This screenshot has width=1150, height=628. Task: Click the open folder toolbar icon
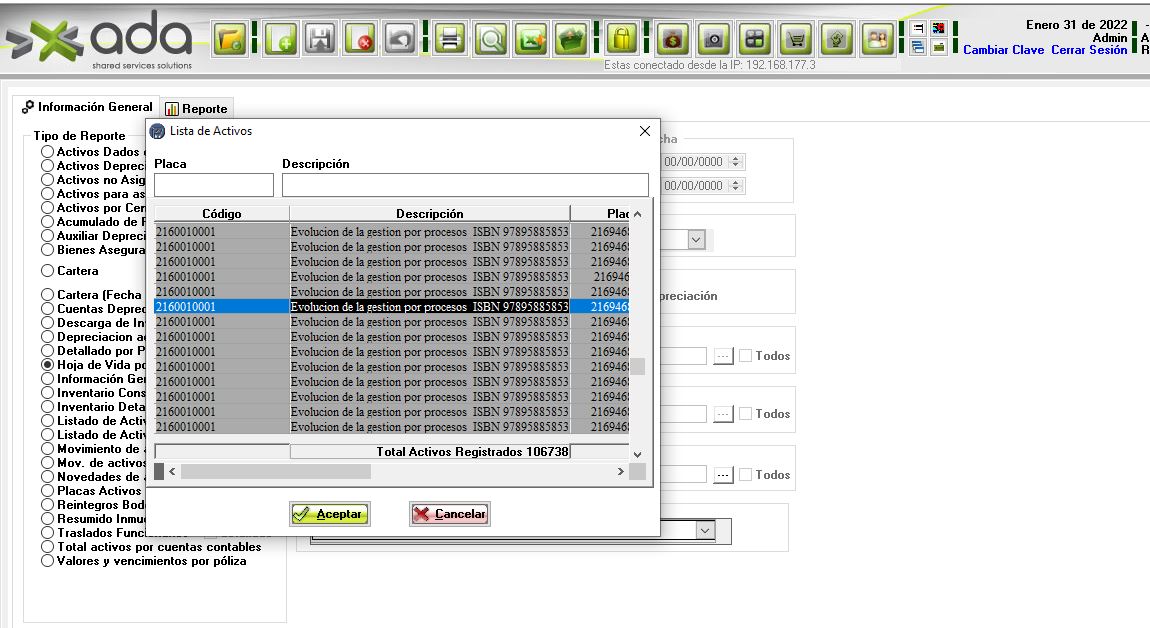231,40
